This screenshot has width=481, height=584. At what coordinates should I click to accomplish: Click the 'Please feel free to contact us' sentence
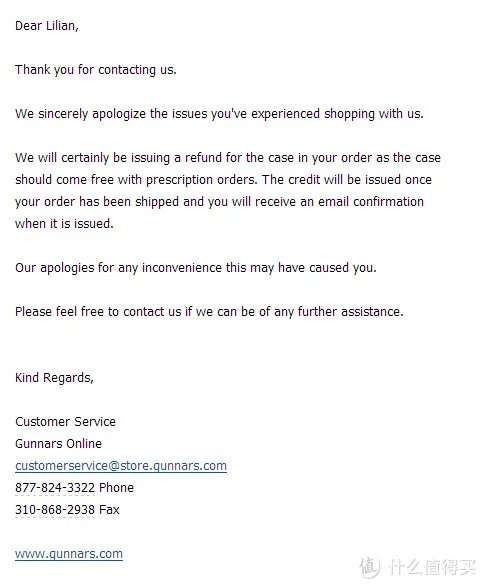[x=209, y=311]
